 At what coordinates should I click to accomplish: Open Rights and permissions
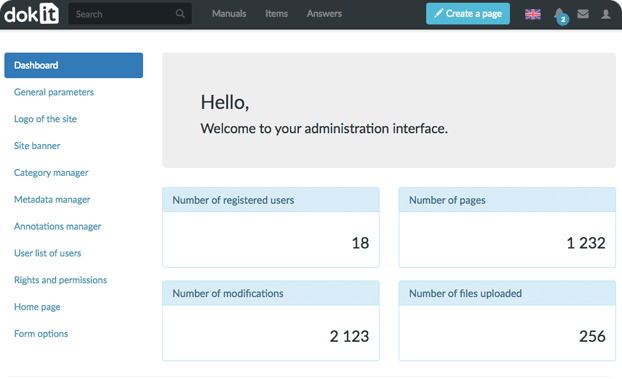click(x=60, y=280)
